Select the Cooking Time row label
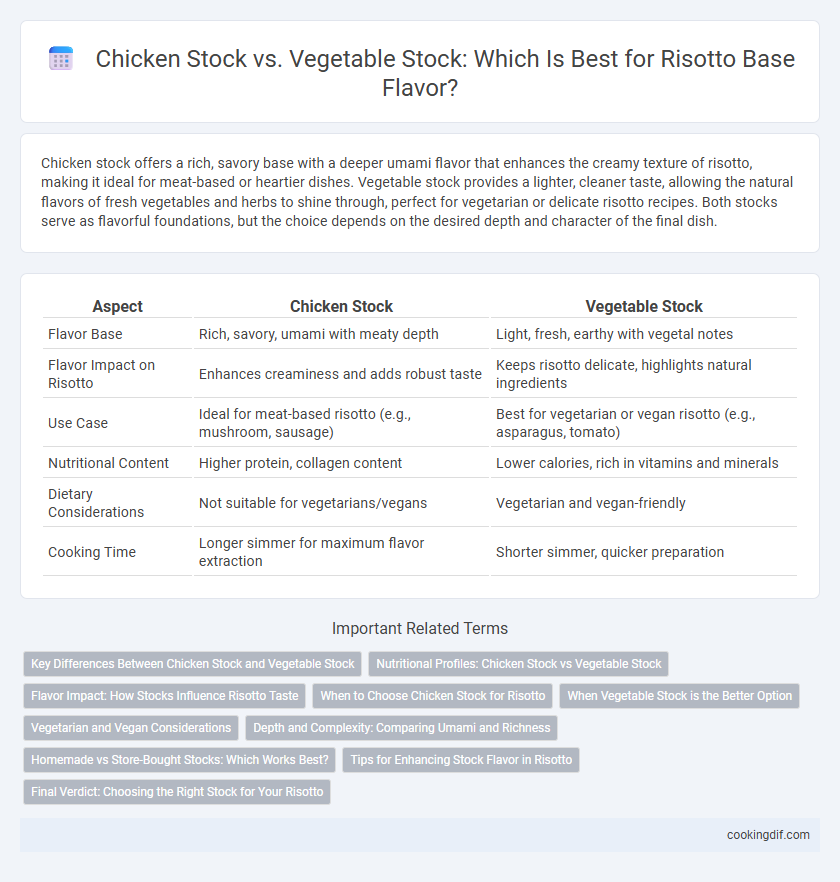 pos(92,552)
